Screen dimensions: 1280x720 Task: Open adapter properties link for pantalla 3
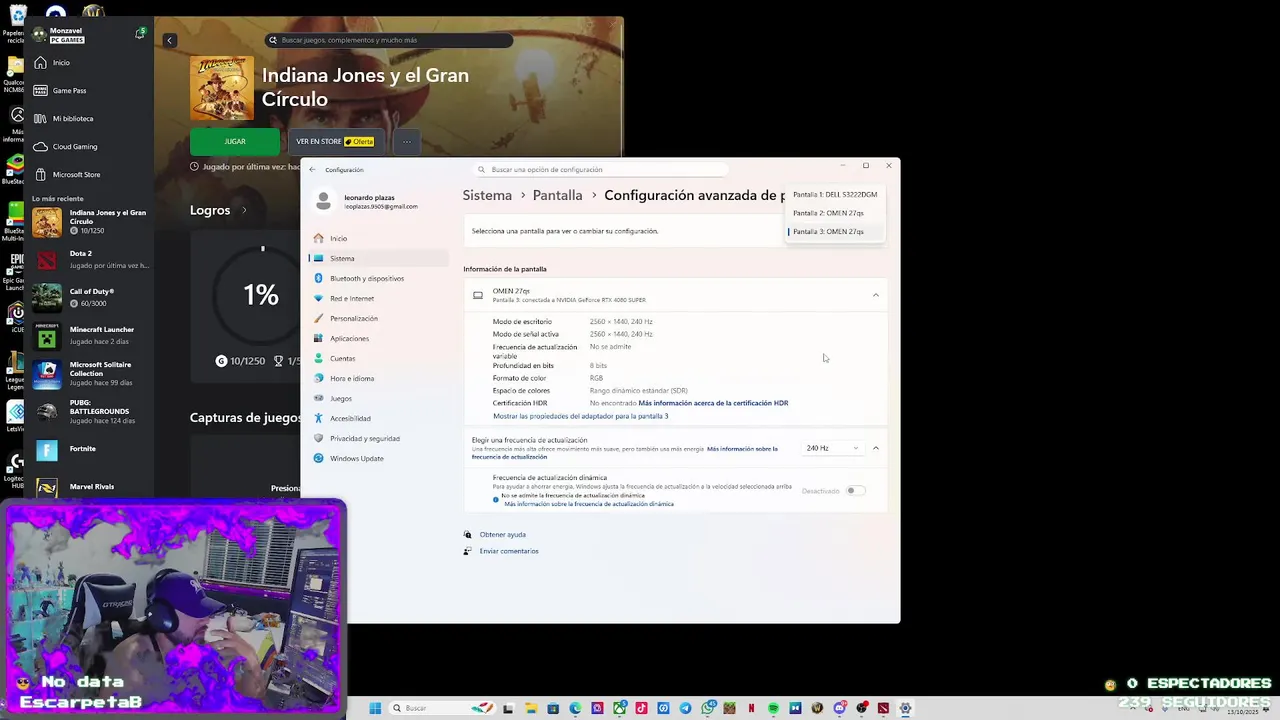point(580,416)
